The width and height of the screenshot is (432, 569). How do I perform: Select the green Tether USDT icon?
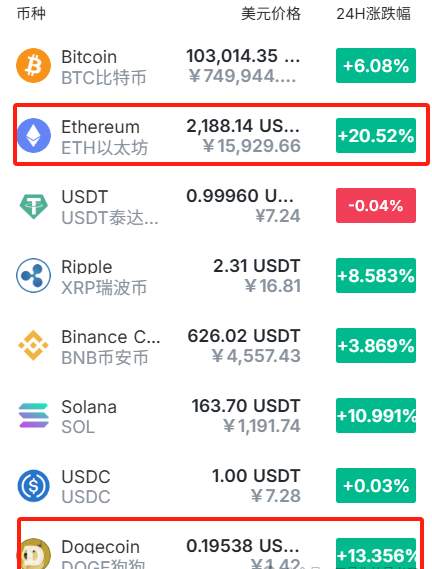[x=33, y=206]
